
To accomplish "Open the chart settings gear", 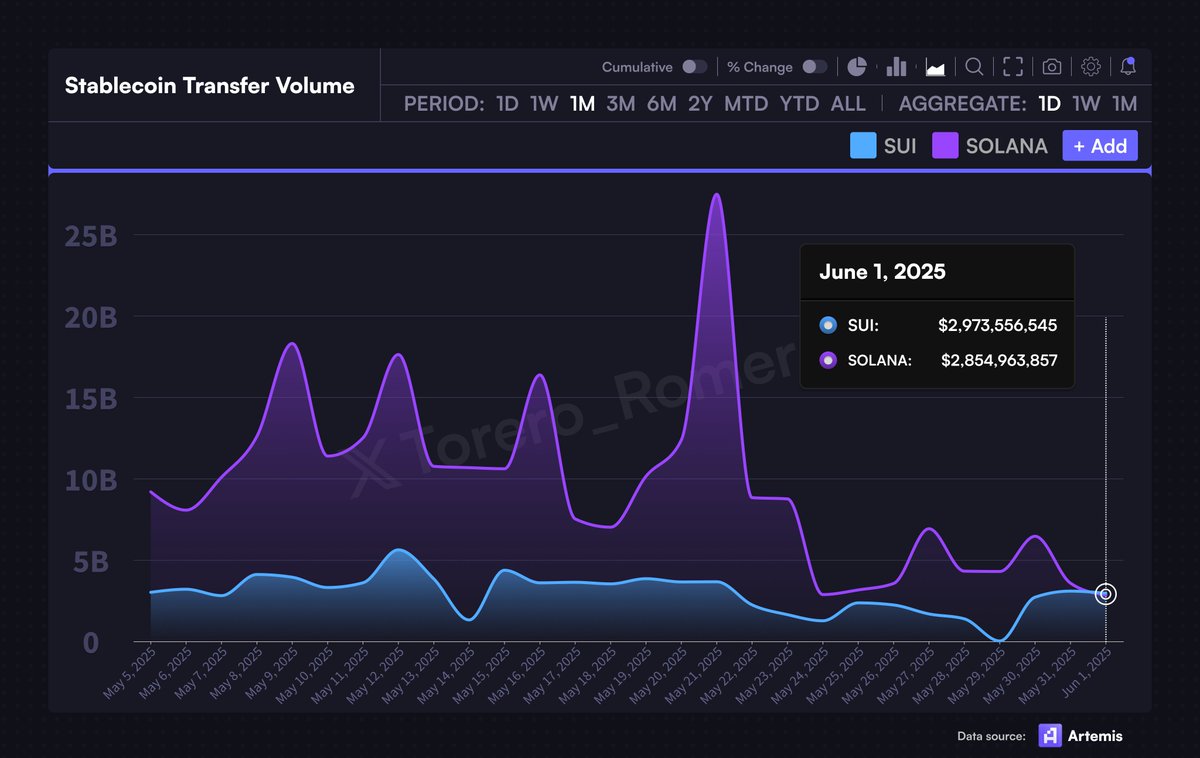I will click(1090, 66).
